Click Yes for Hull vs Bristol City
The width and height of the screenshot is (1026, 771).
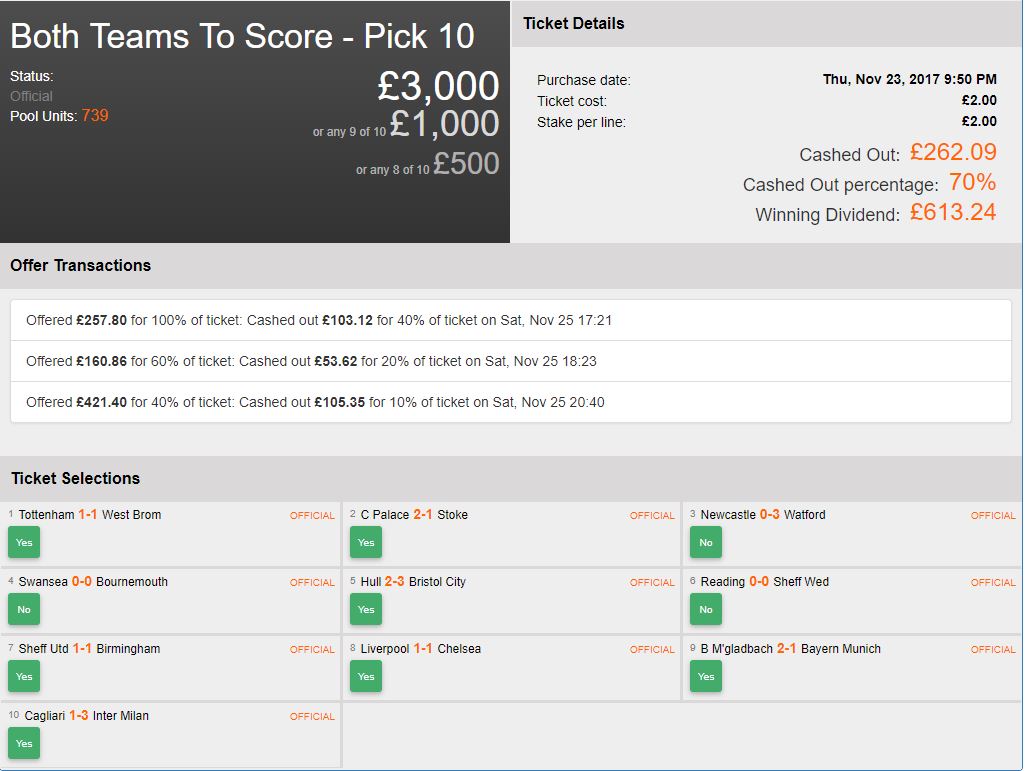coord(366,609)
